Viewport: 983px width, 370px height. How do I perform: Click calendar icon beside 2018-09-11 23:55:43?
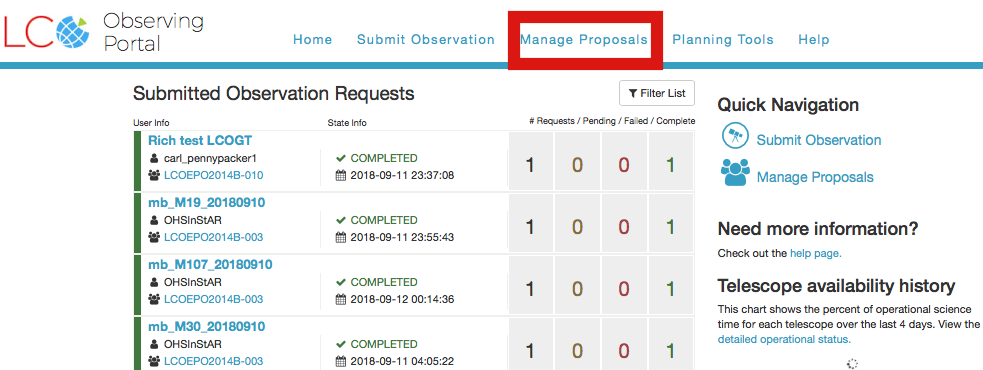pyautogui.click(x=341, y=237)
